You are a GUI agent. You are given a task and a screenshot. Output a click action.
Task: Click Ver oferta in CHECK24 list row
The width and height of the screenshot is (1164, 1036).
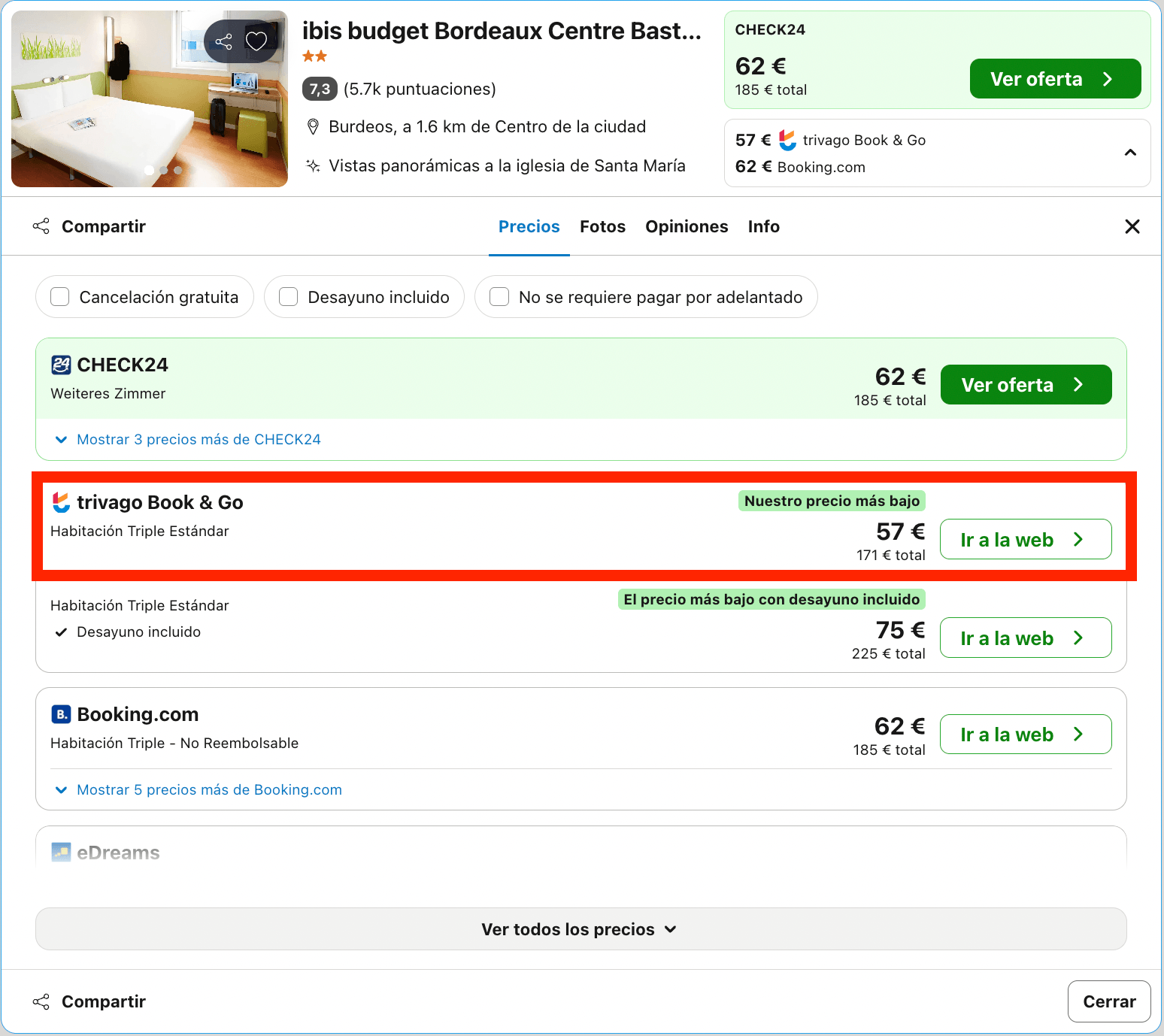[1026, 385]
